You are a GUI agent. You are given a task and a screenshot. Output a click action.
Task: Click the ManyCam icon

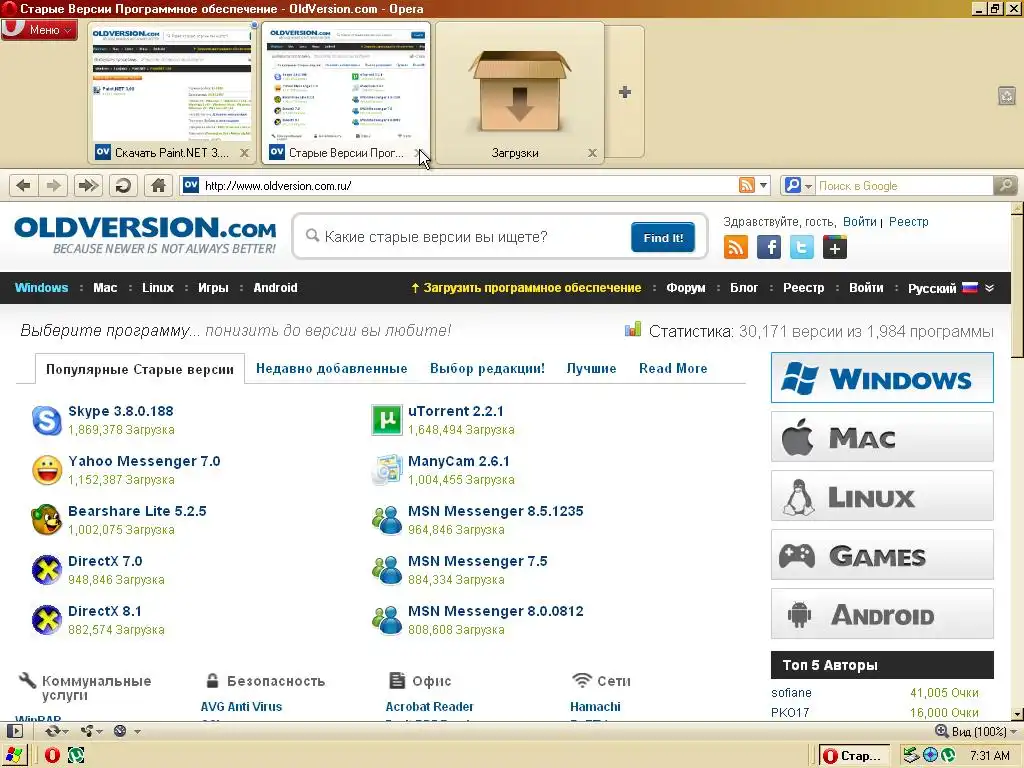(387, 470)
